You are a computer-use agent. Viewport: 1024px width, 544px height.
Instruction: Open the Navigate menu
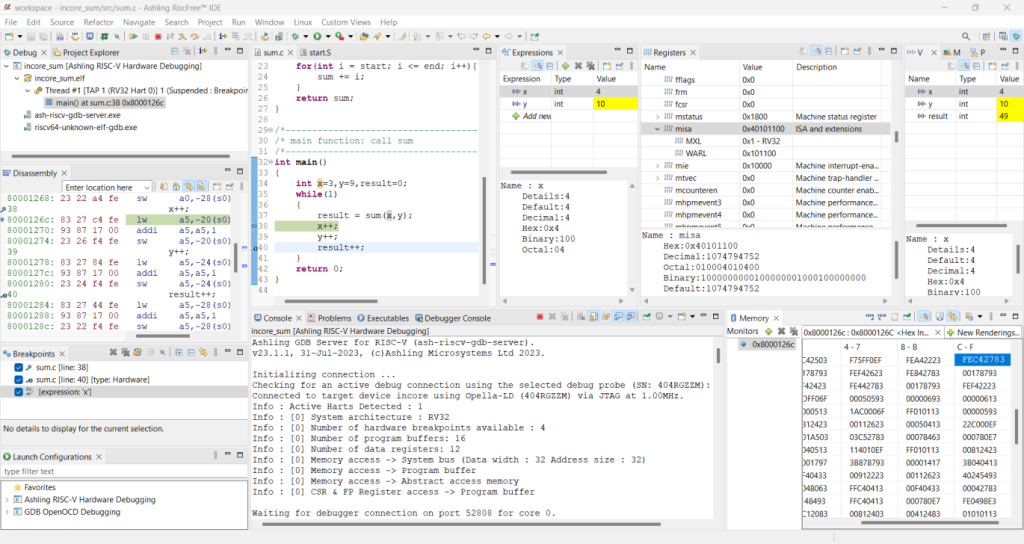click(x=139, y=22)
